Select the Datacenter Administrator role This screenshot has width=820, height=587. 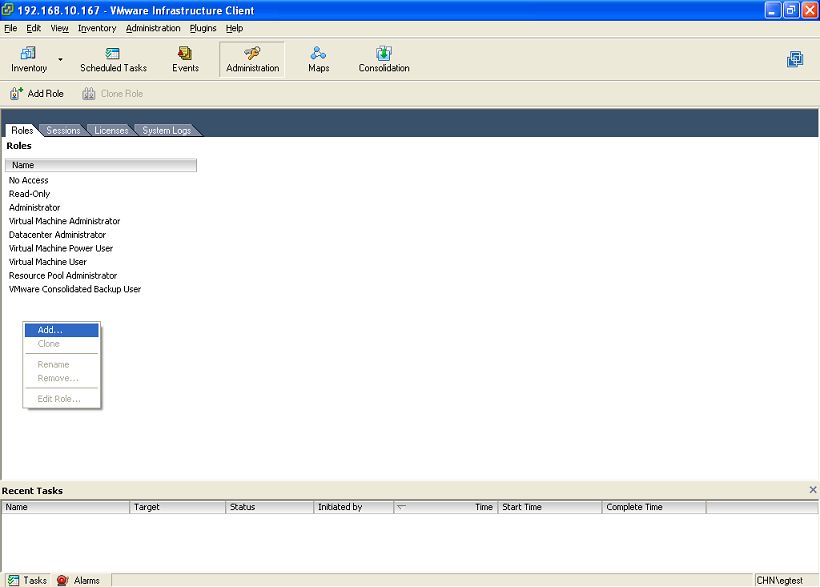click(x=57, y=234)
